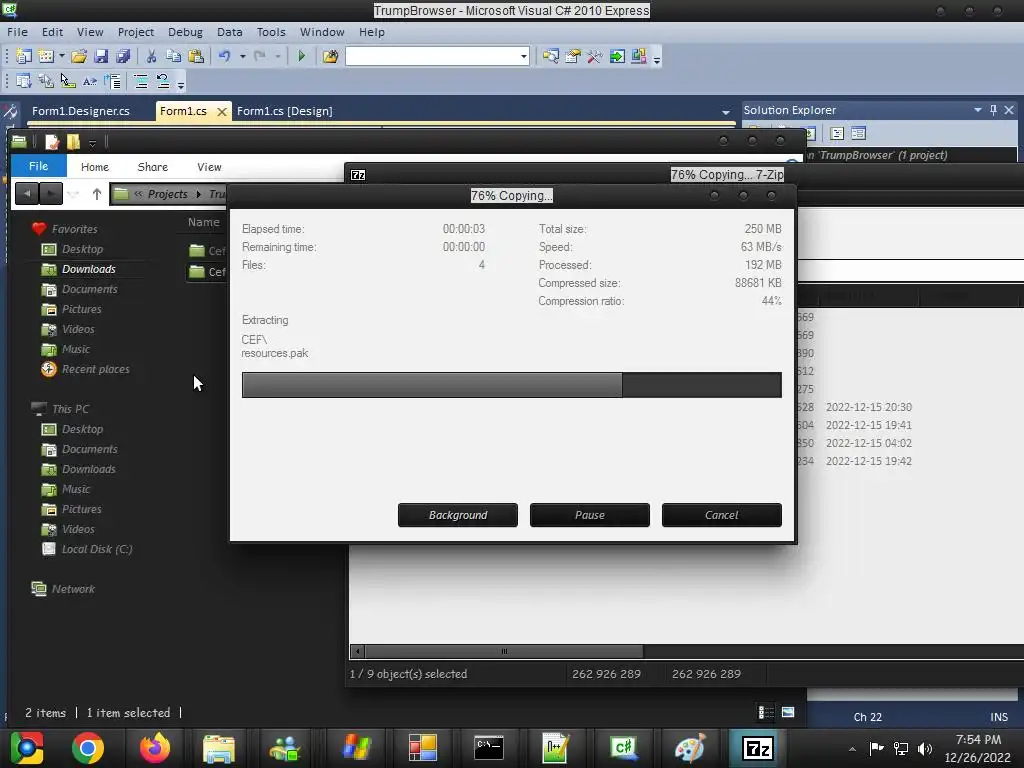Image resolution: width=1024 pixels, height=768 pixels.
Task: Save the current file with the floppy icon
Action: [x=101, y=56]
